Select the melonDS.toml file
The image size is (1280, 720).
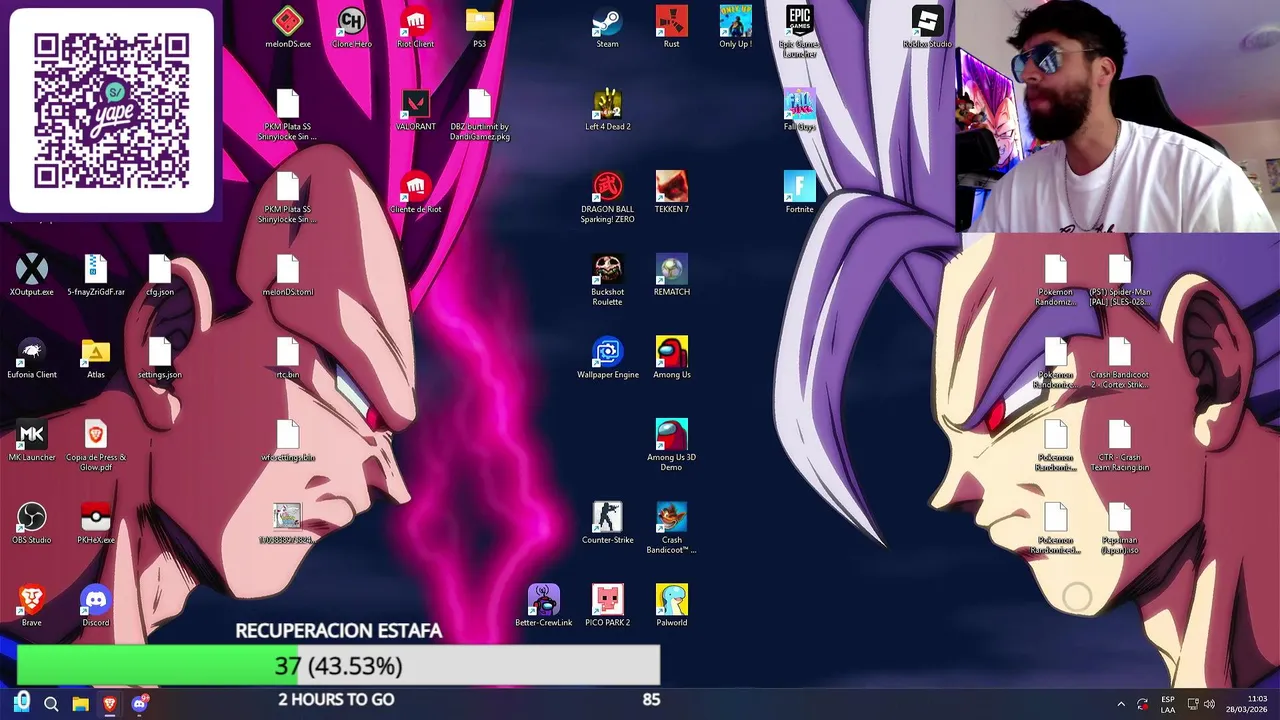coord(287,276)
